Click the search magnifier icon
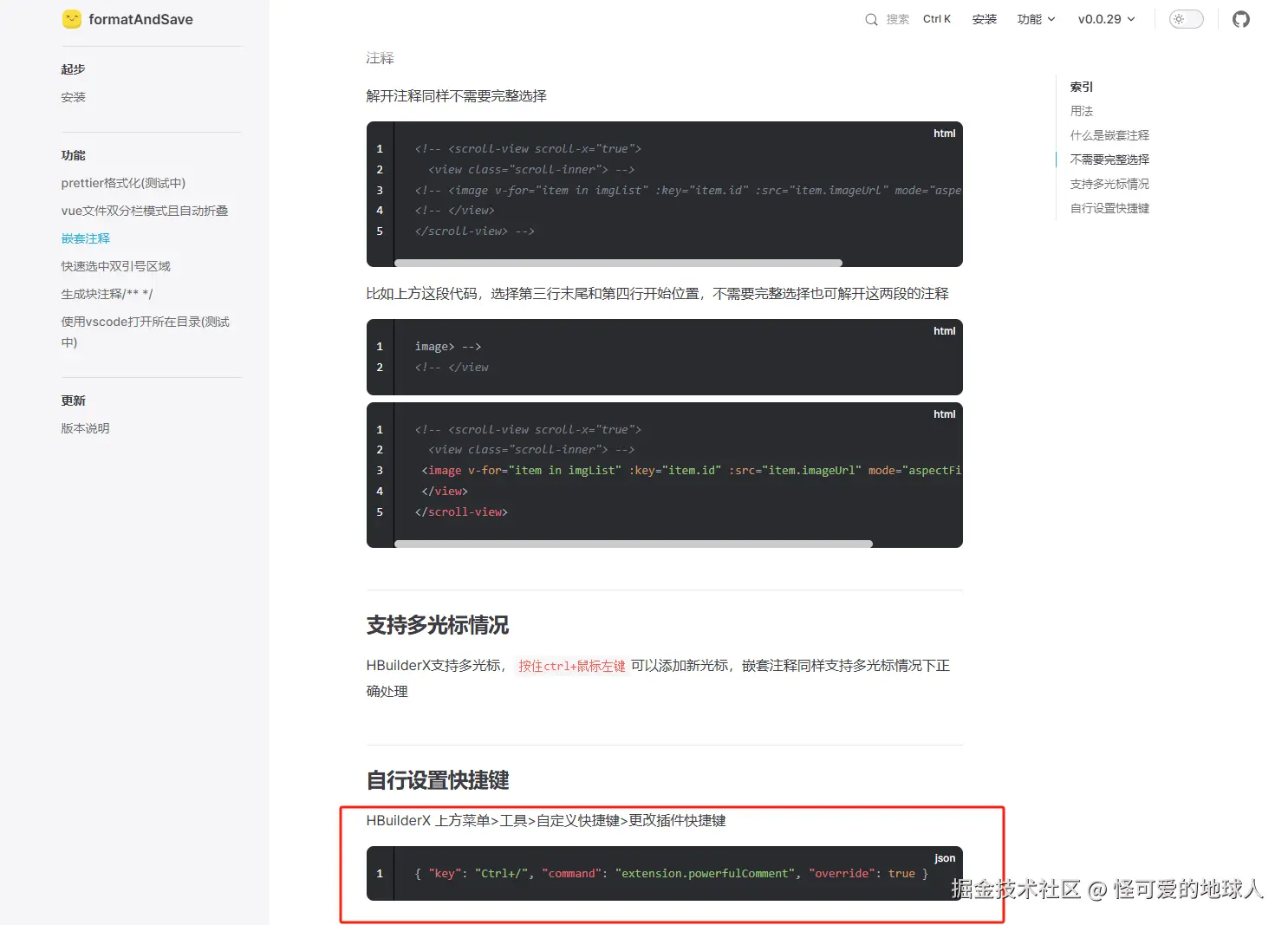 pos(871,19)
